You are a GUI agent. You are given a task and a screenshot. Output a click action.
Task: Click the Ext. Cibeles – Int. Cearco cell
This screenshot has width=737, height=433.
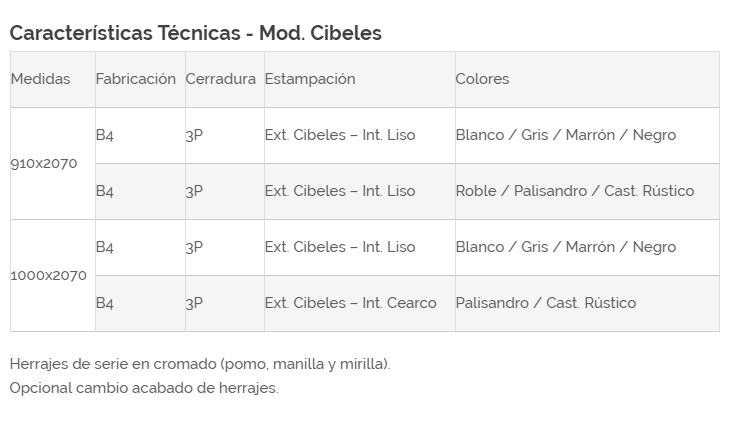click(x=350, y=303)
